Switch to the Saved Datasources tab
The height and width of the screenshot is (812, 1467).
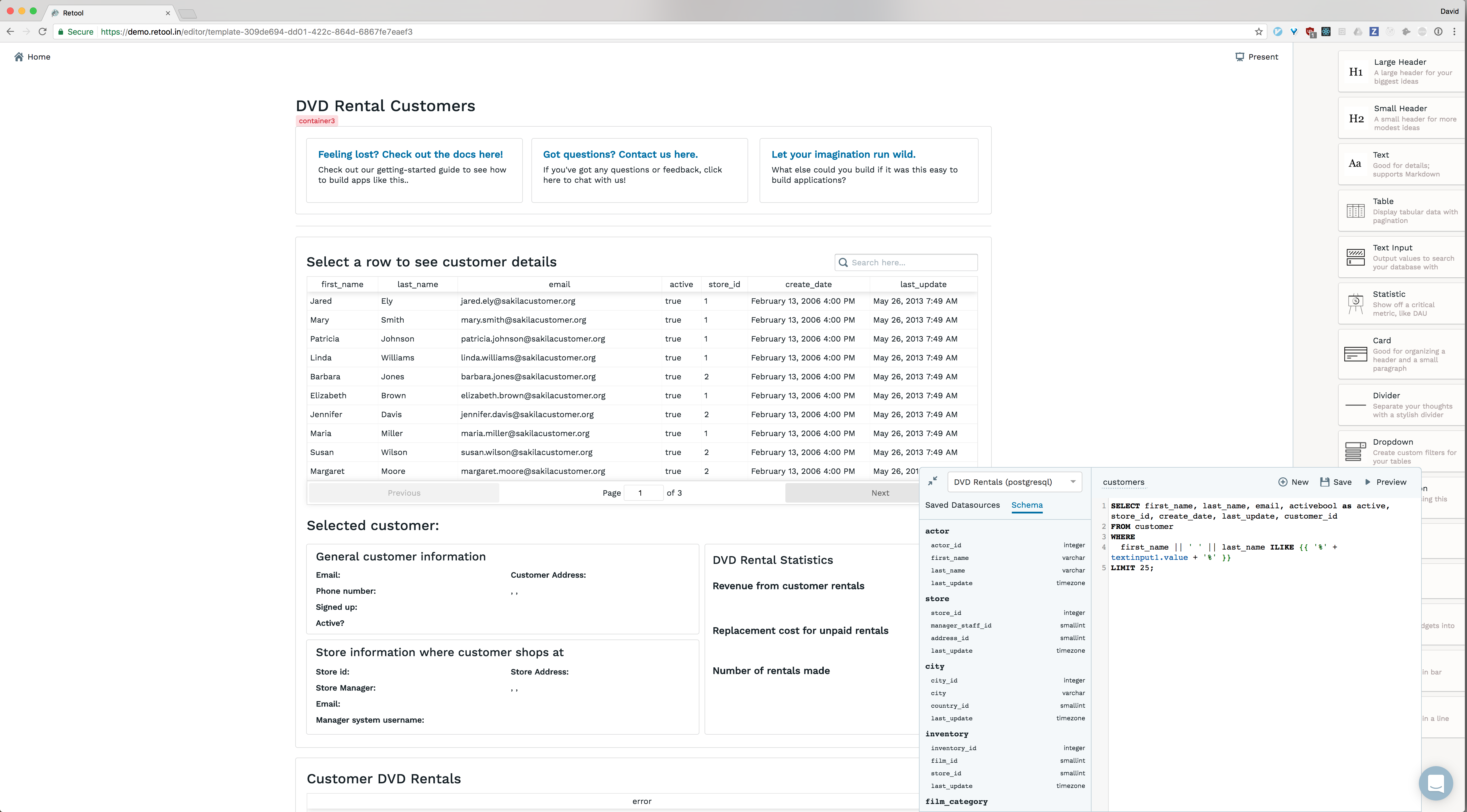point(962,505)
